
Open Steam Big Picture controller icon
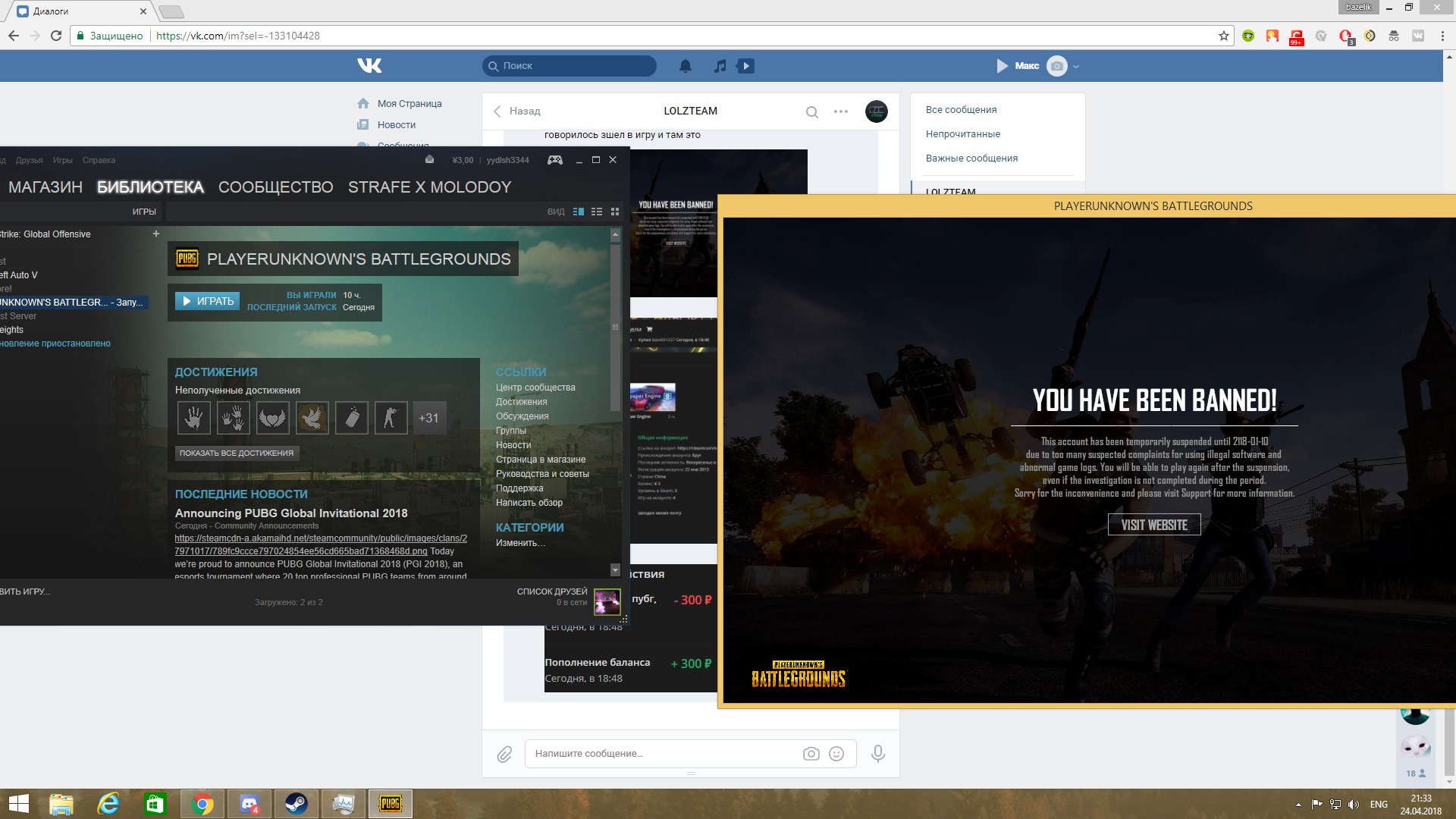click(x=555, y=160)
